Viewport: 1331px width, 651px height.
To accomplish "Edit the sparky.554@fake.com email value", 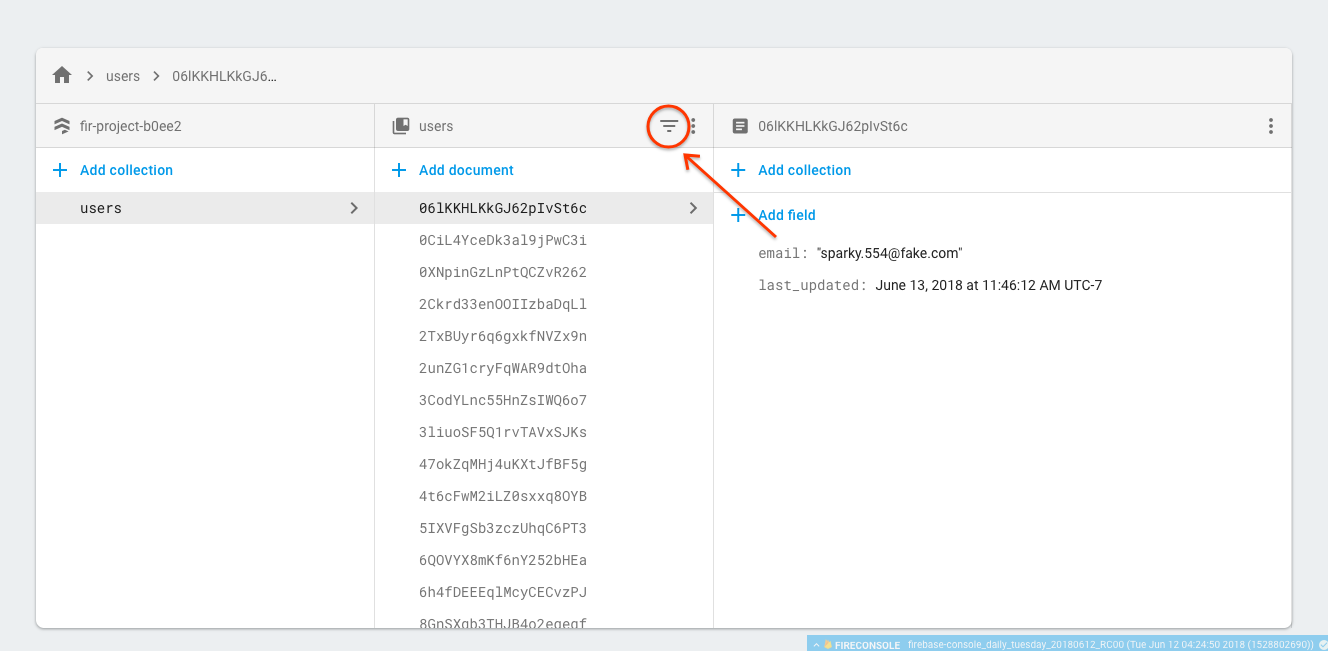I will pos(889,253).
